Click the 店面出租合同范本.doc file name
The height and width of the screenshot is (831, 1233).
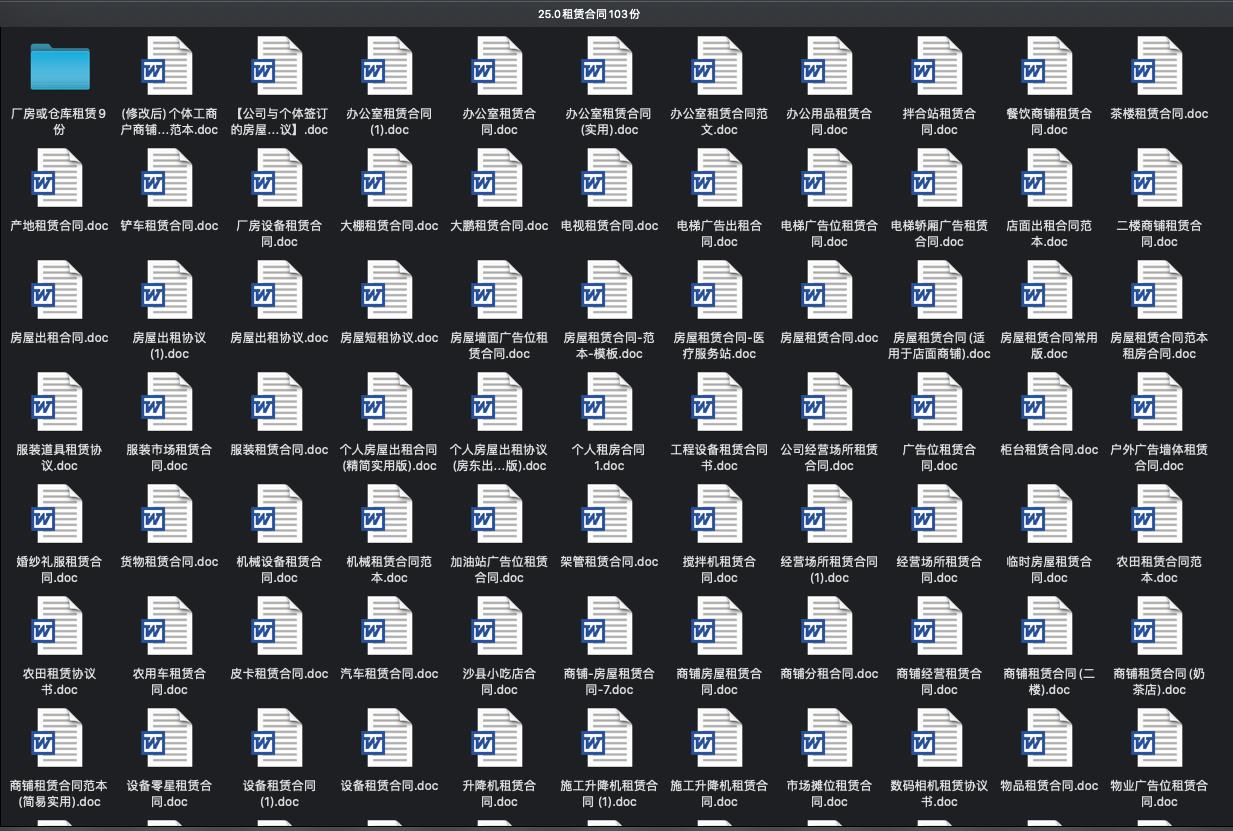pos(1049,234)
